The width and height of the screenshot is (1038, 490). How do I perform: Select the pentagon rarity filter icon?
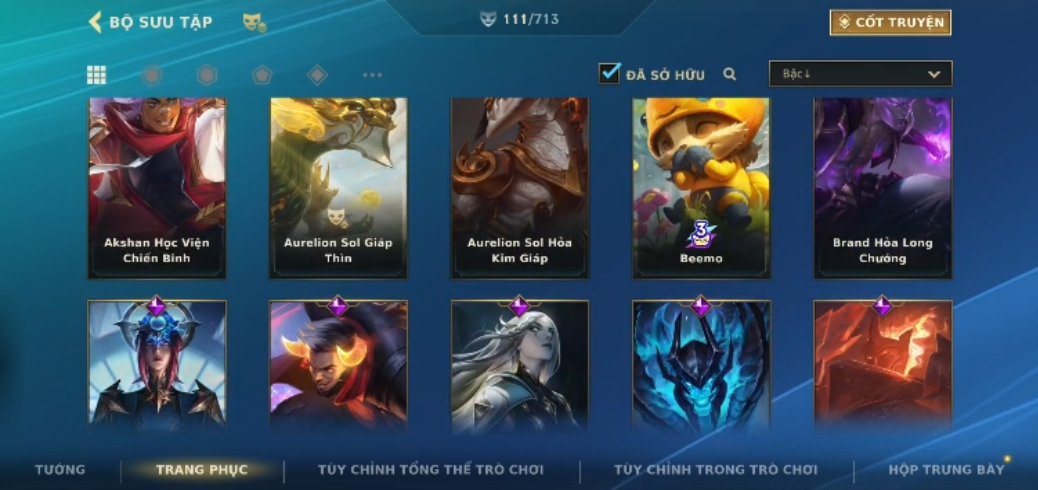(262, 75)
